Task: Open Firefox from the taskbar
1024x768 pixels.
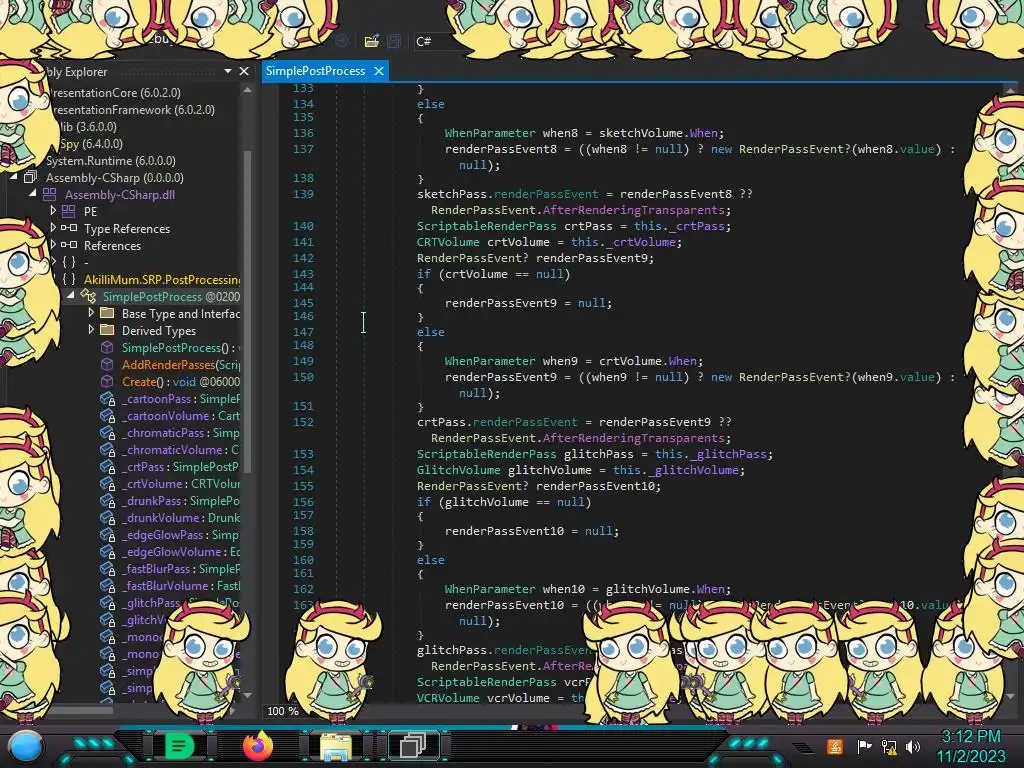Action: click(258, 746)
